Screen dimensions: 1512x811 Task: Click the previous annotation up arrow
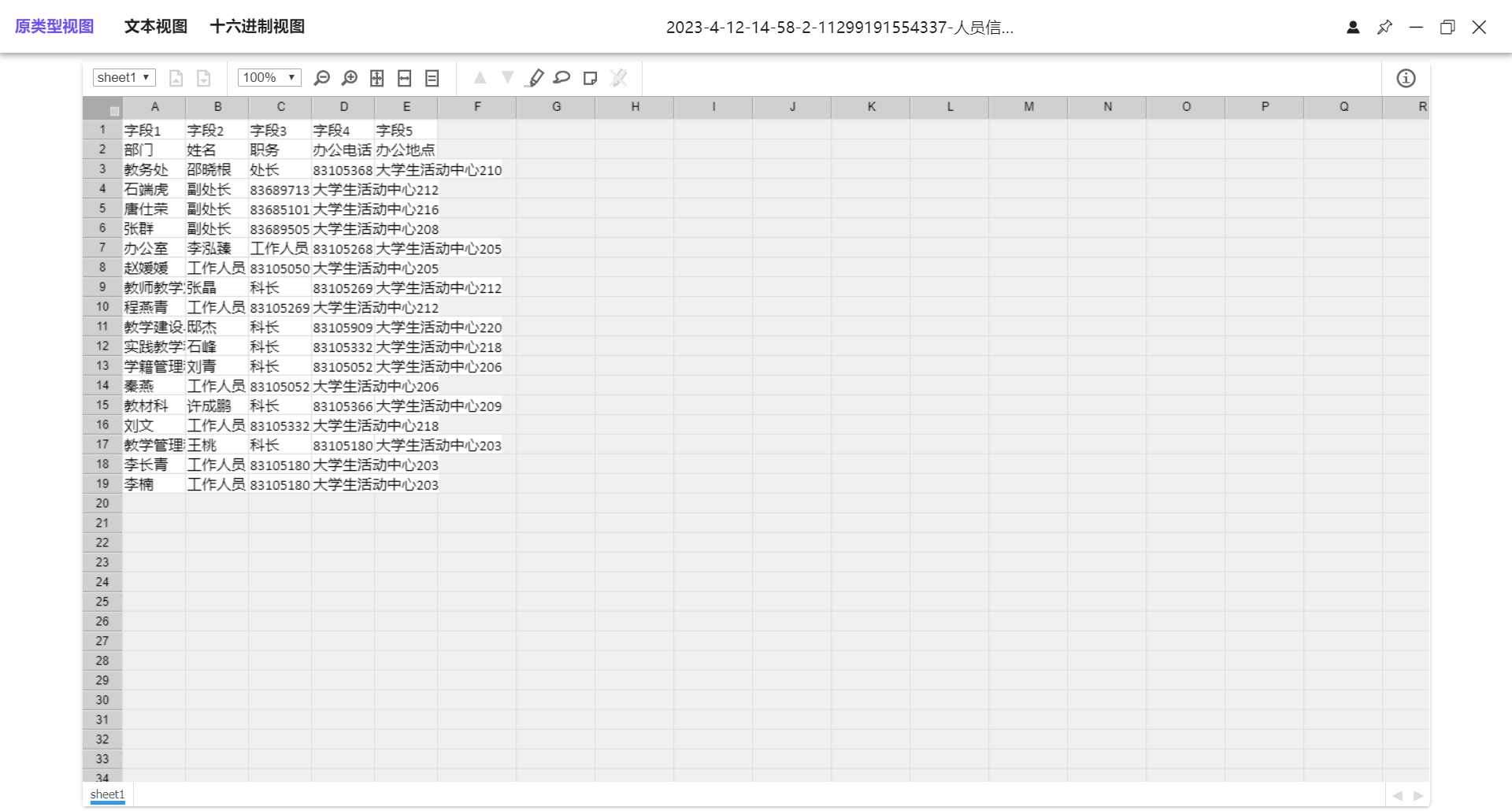(480, 77)
